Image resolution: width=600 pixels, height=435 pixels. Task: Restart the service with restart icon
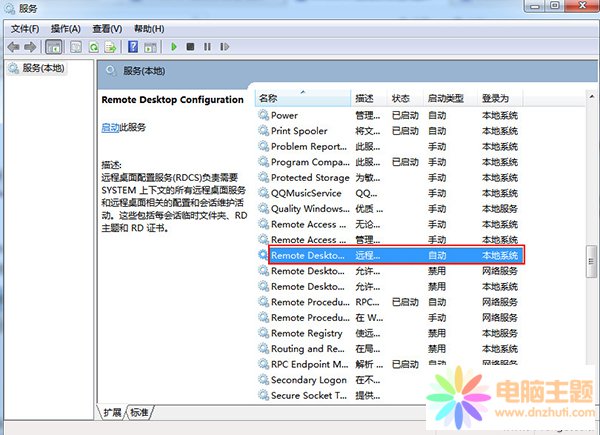tap(225, 47)
